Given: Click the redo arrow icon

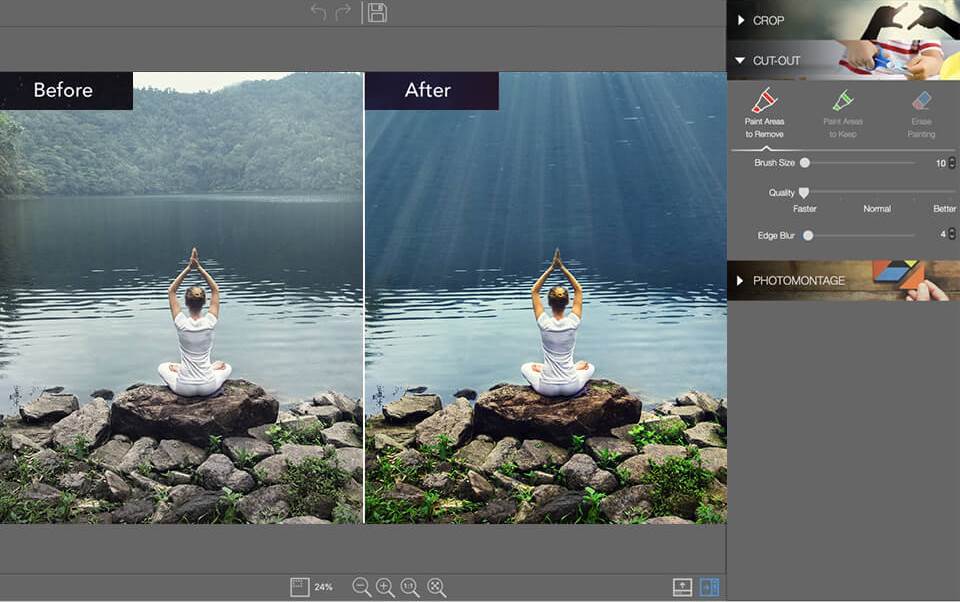Looking at the screenshot, I should pos(343,12).
